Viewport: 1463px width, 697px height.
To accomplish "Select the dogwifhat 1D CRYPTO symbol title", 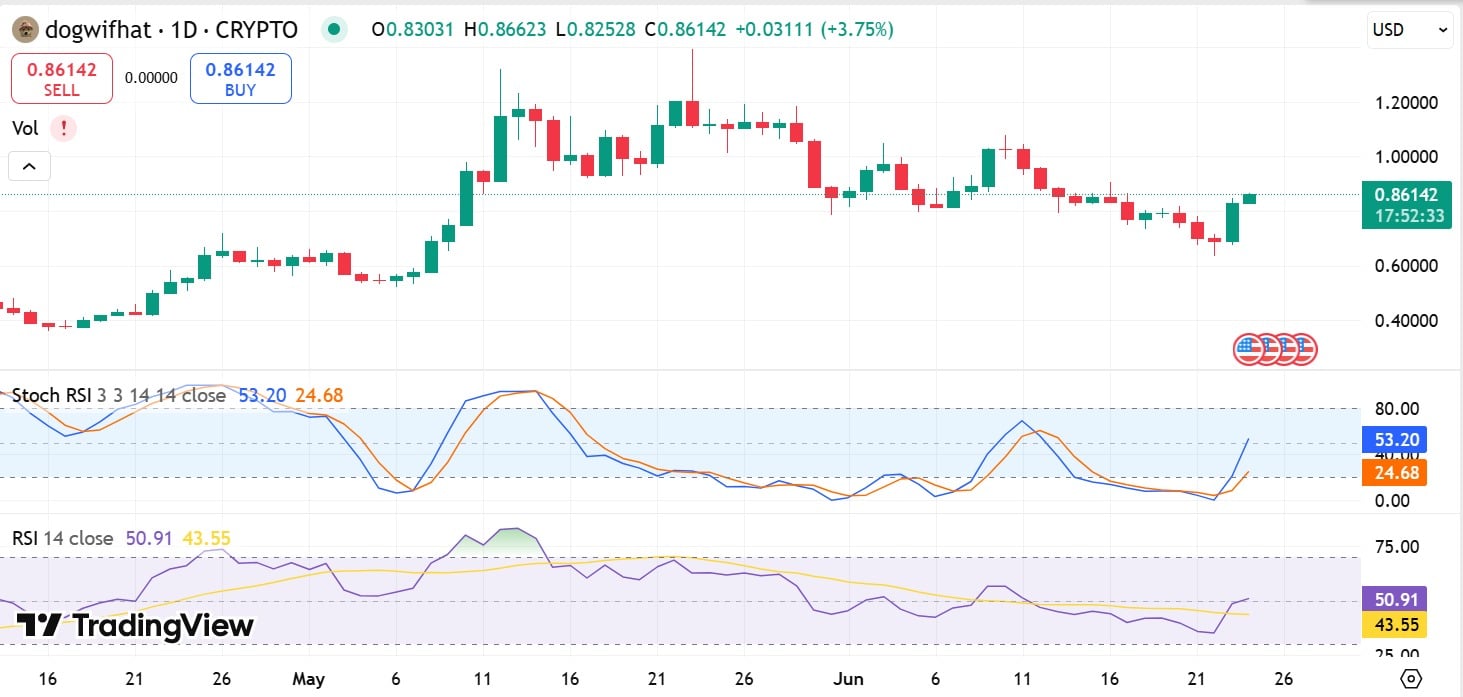I will click(x=171, y=30).
